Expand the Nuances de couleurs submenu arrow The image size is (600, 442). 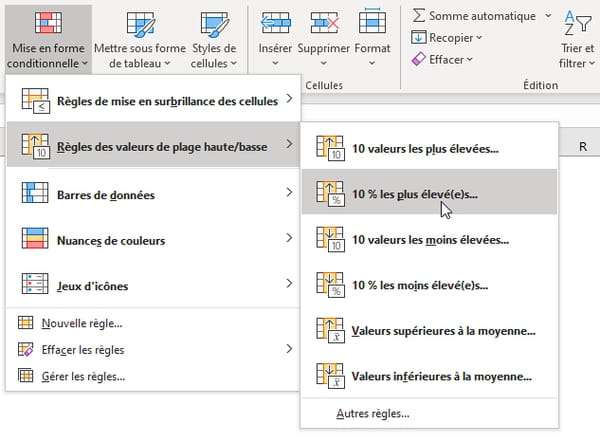click(x=289, y=238)
